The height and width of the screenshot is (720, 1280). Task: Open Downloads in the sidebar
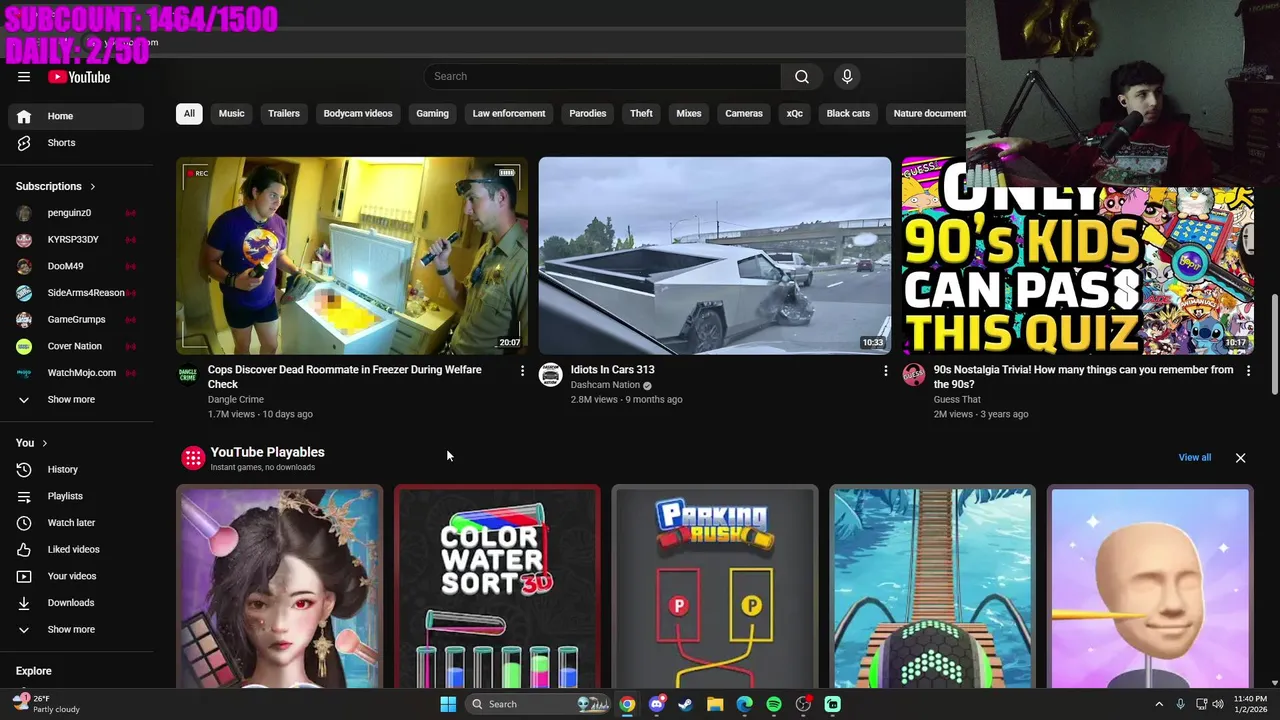76,603
